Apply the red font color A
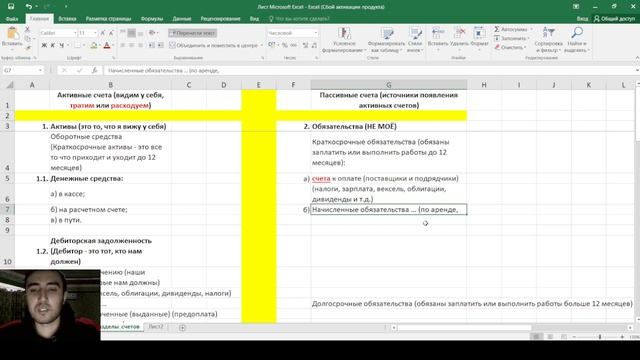Viewport: 640px width, 360px height. [x=107, y=45]
